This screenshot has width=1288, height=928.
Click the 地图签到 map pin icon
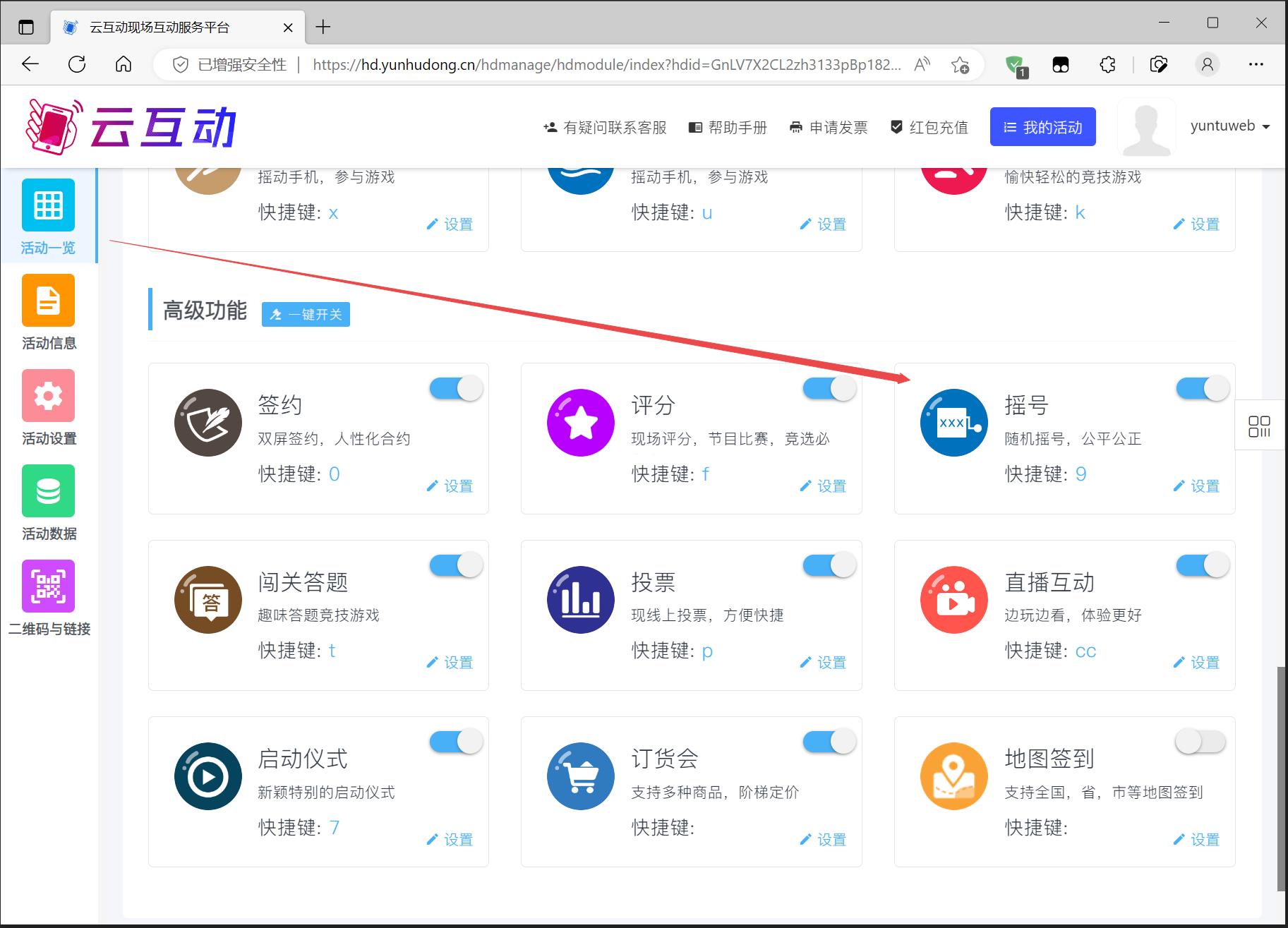(954, 776)
